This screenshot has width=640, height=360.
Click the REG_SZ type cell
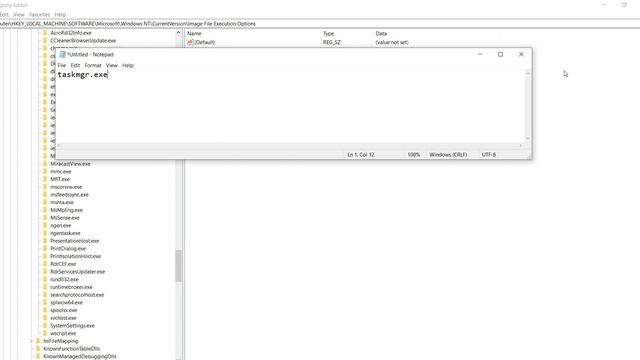(331, 42)
